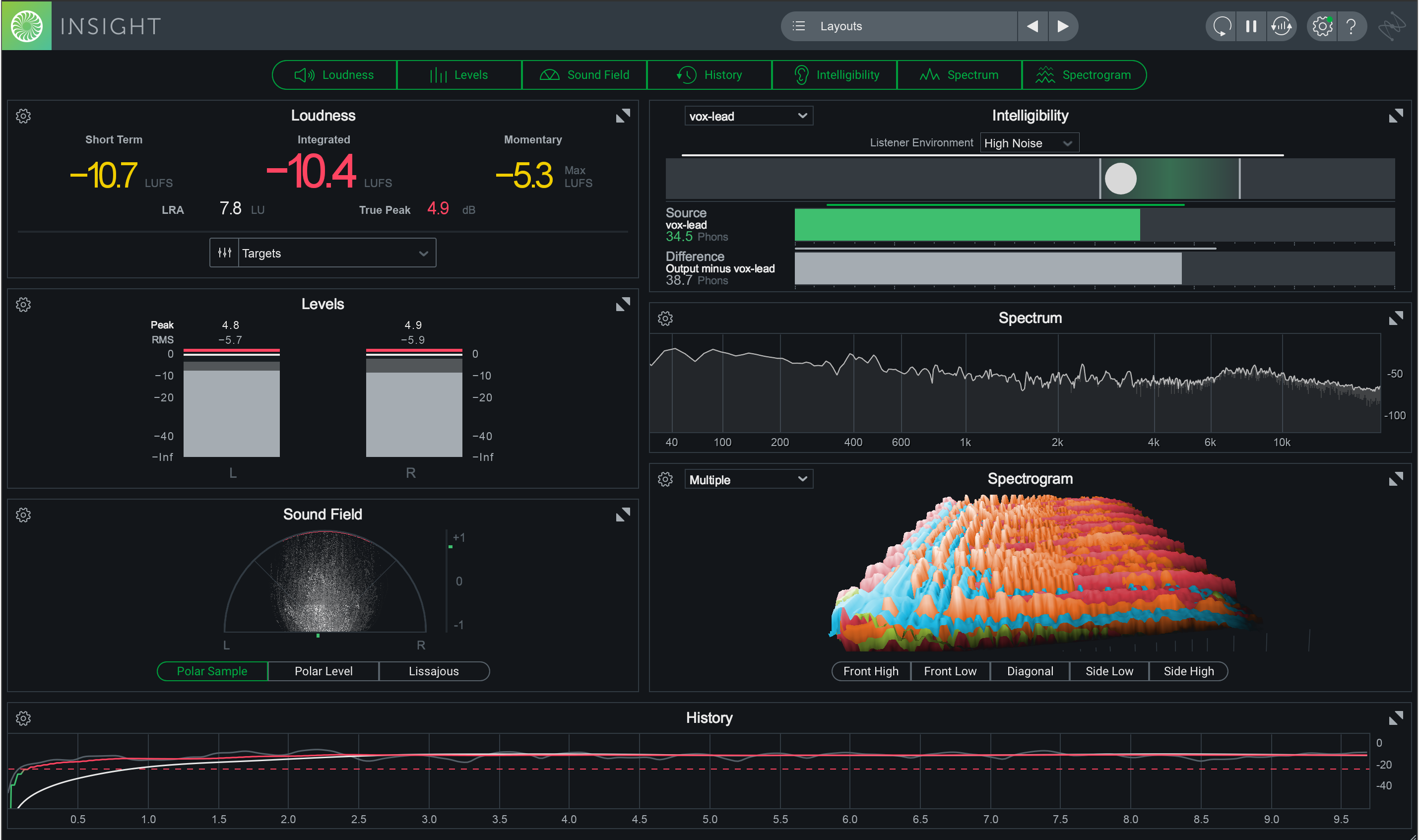Switch spectrogram to Side High view
The width and height of the screenshot is (1419, 840).
point(1188,671)
